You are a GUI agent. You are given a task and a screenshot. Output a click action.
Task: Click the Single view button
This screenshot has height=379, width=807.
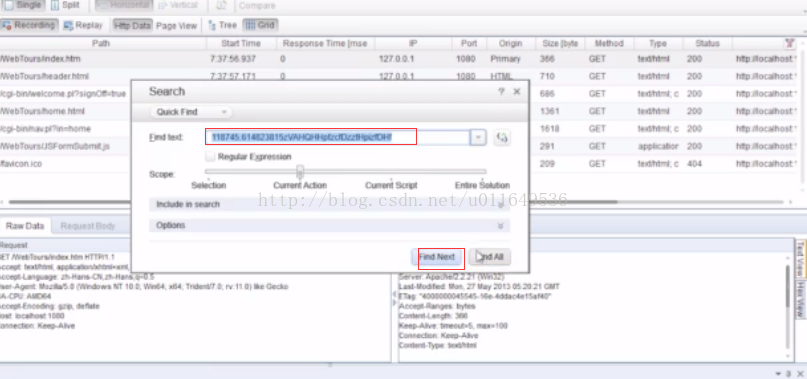coord(22,5)
